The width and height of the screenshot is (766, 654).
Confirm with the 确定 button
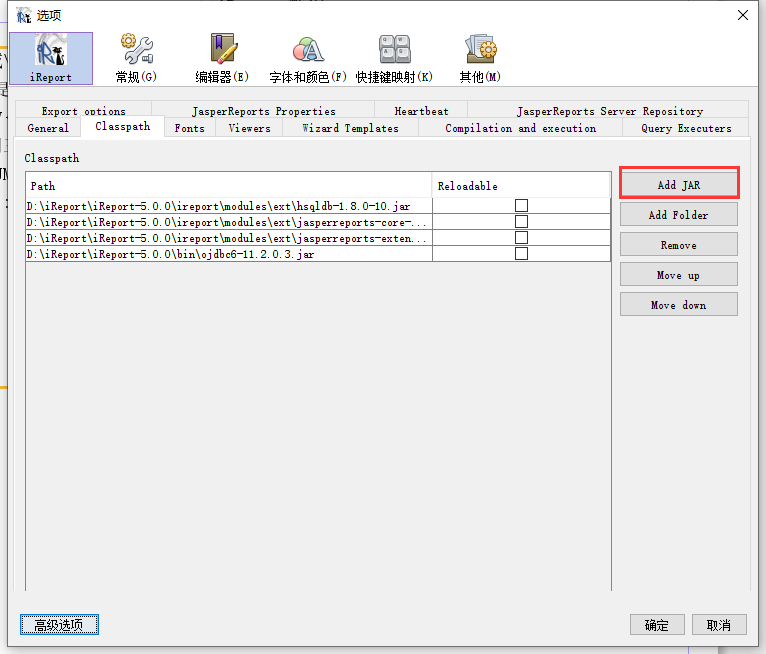click(657, 625)
